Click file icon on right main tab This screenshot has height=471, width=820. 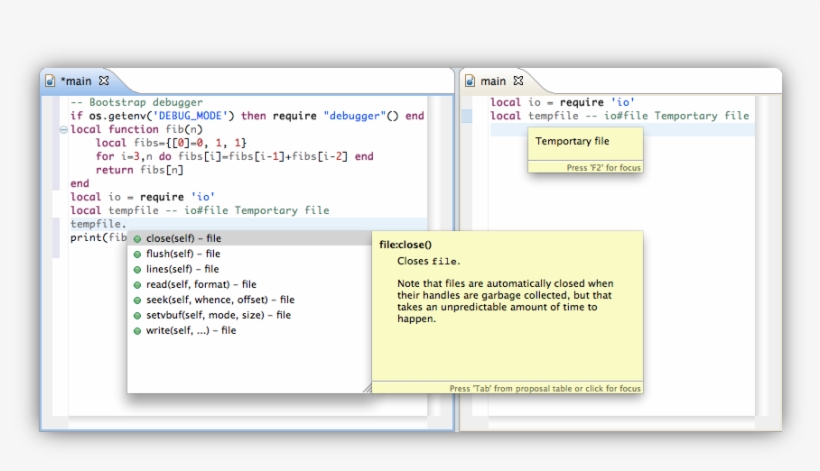click(x=469, y=81)
